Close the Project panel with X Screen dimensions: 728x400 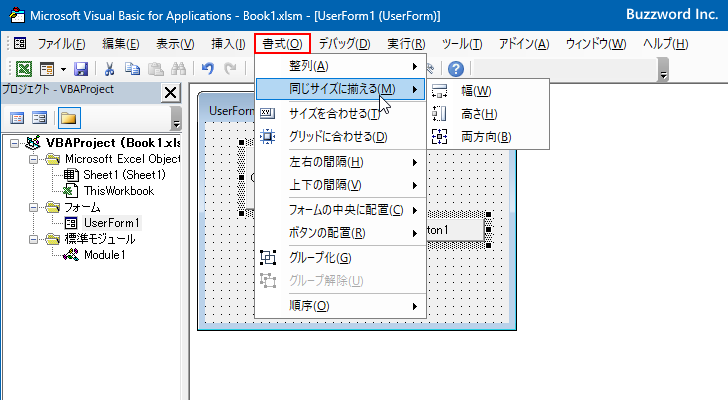tap(169, 93)
